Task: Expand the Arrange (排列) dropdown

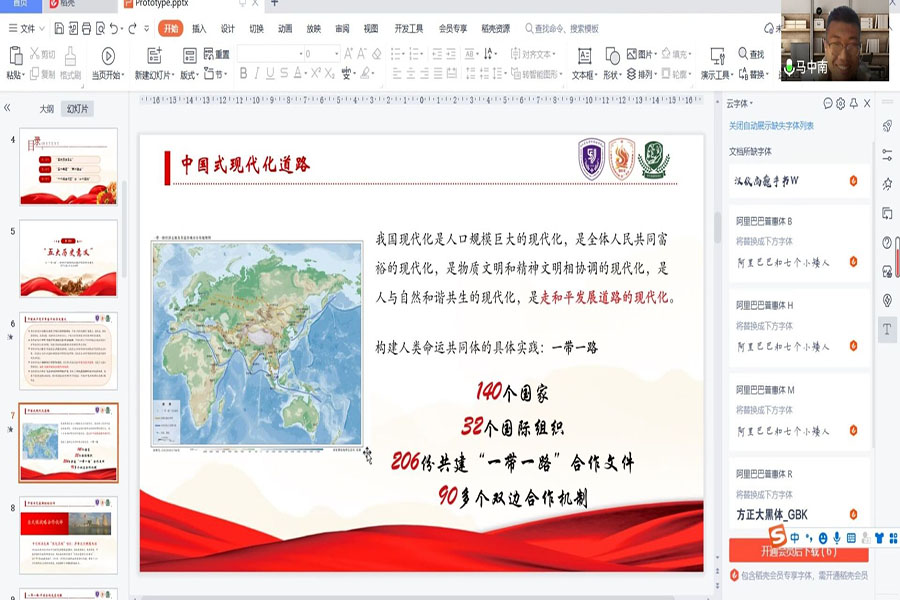Action: coord(641,74)
